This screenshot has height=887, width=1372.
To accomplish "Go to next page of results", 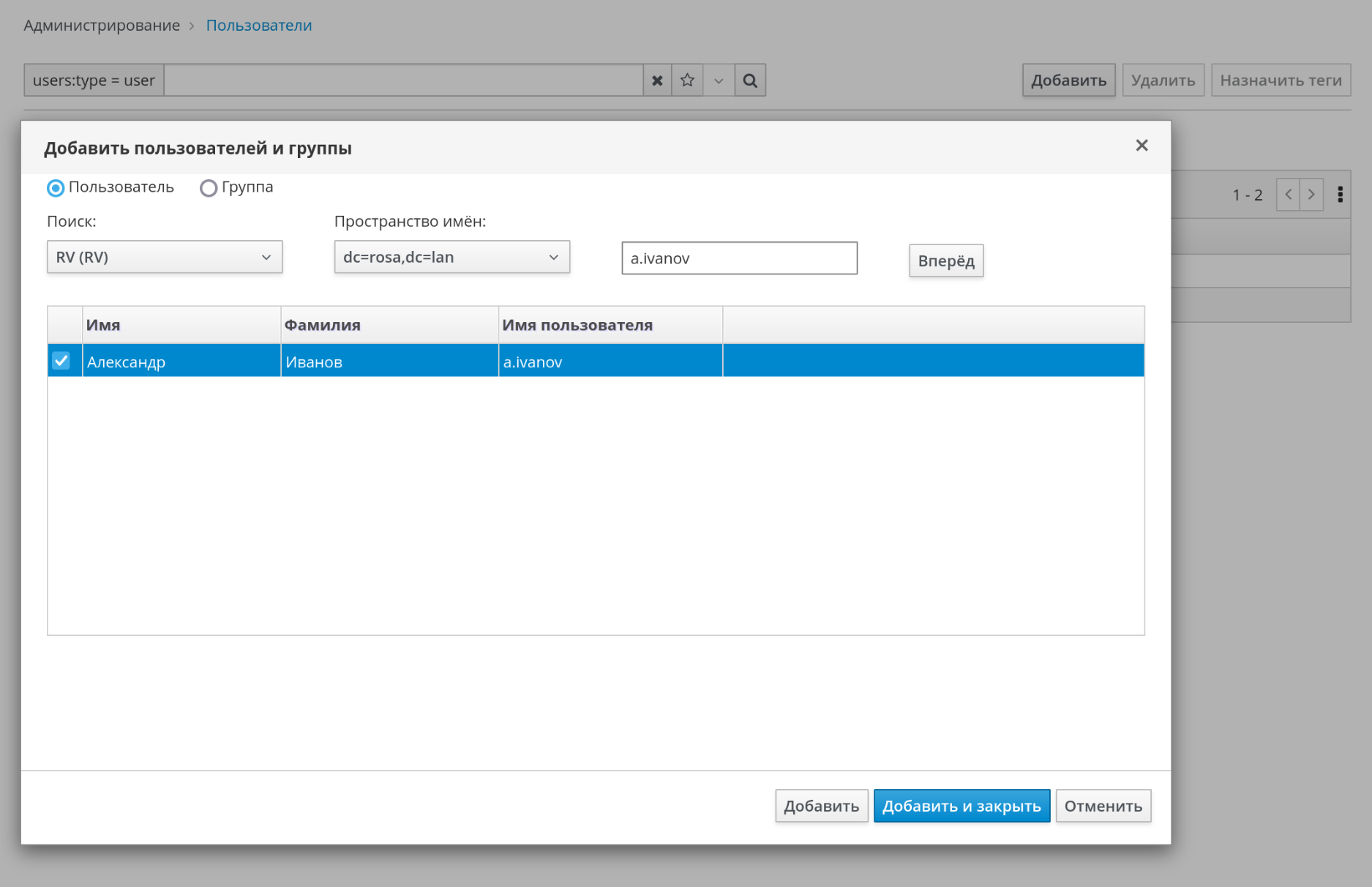I will click(1311, 195).
